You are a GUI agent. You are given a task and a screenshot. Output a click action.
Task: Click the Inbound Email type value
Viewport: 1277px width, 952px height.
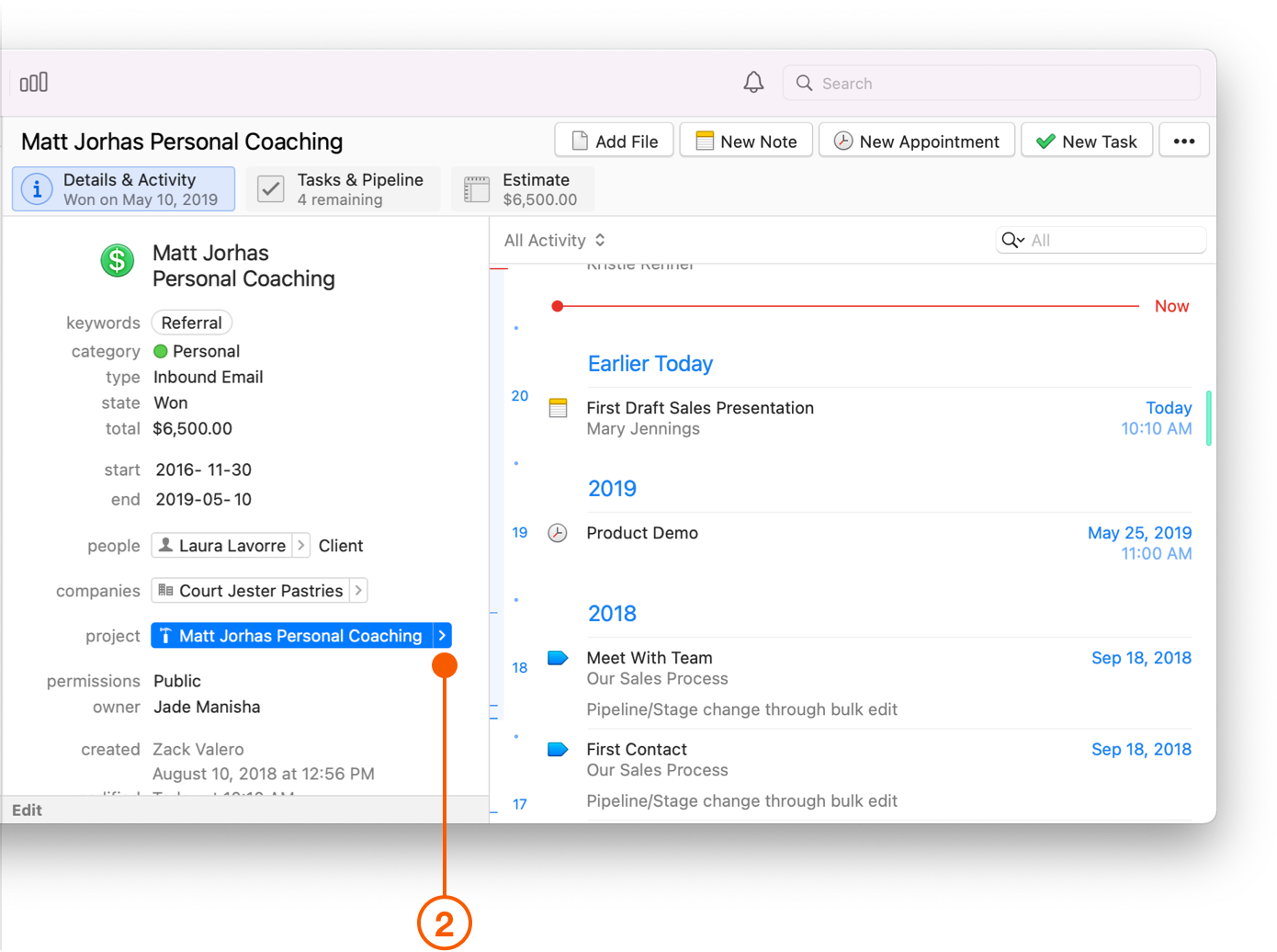pyautogui.click(x=209, y=377)
